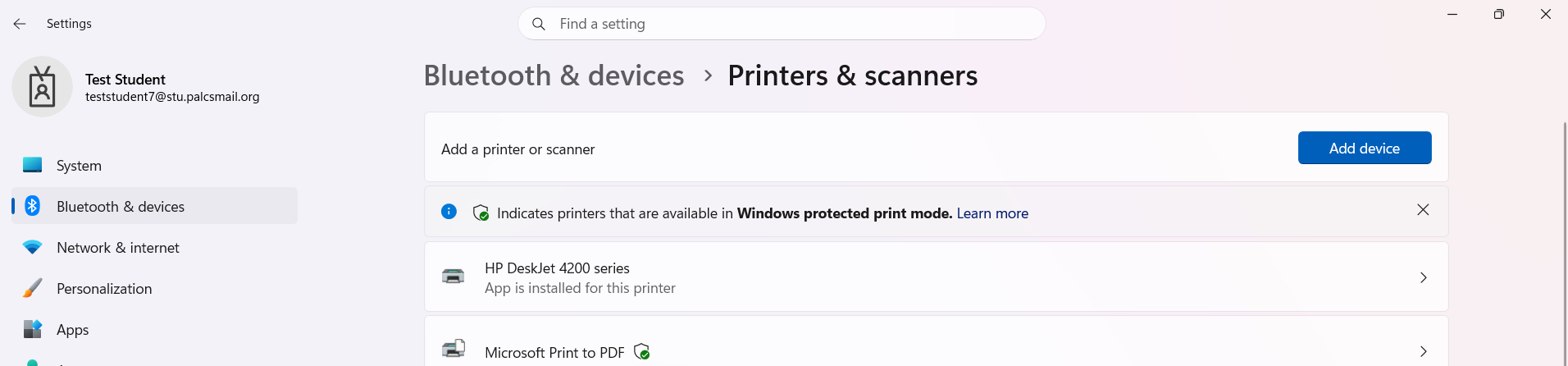1568x366 pixels.
Task: Open the Test Student profile avatar
Action: (x=42, y=87)
